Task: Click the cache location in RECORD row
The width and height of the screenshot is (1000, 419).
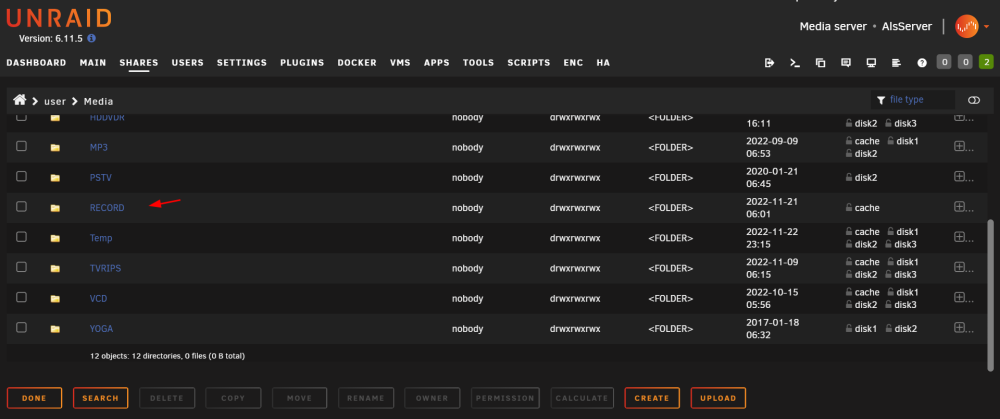Action: click(x=862, y=208)
